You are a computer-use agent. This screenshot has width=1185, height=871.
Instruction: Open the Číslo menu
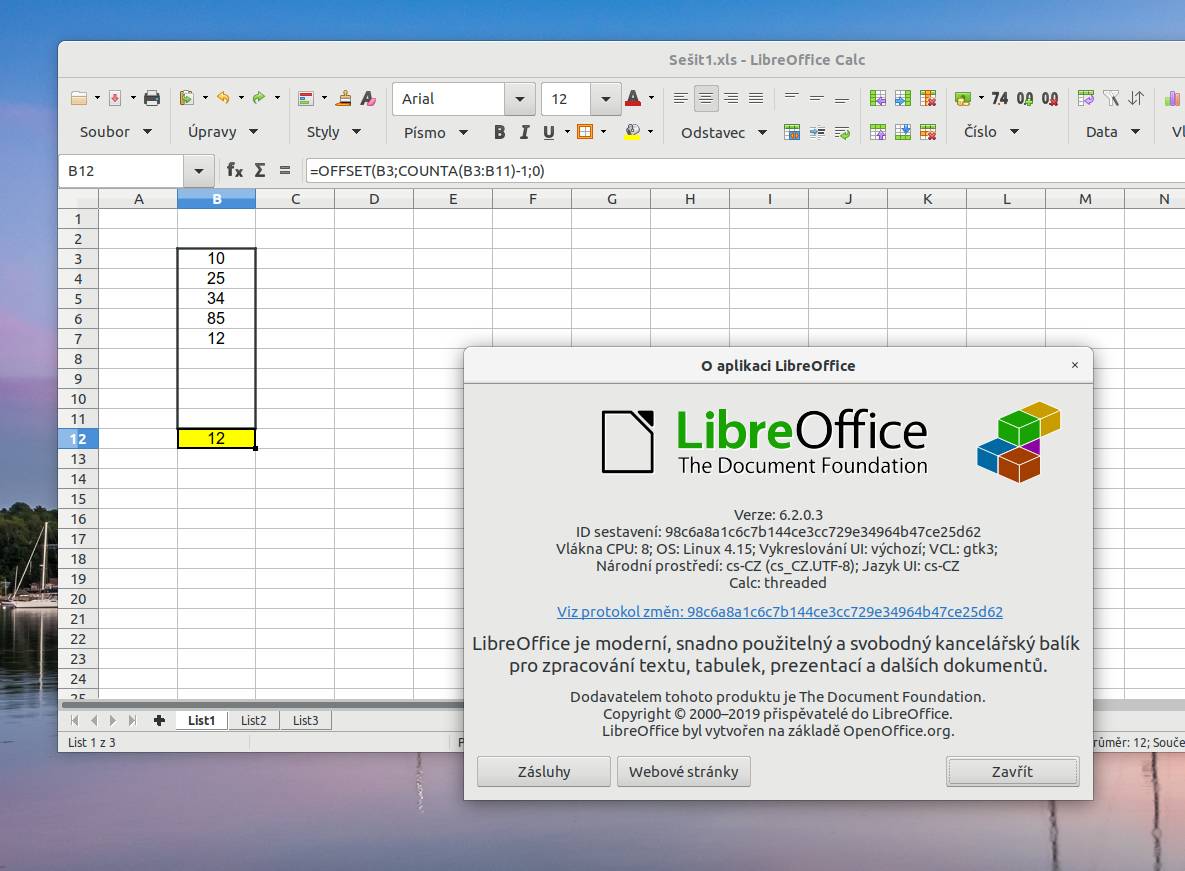click(x=992, y=132)
